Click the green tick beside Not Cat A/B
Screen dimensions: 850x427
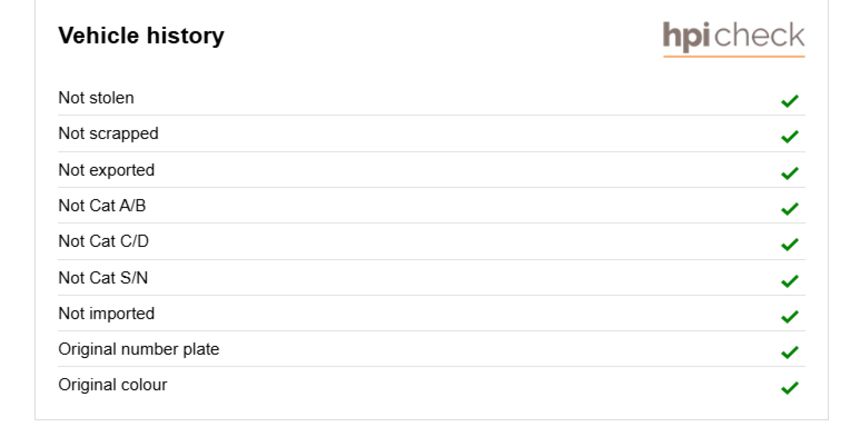point(790,209)
